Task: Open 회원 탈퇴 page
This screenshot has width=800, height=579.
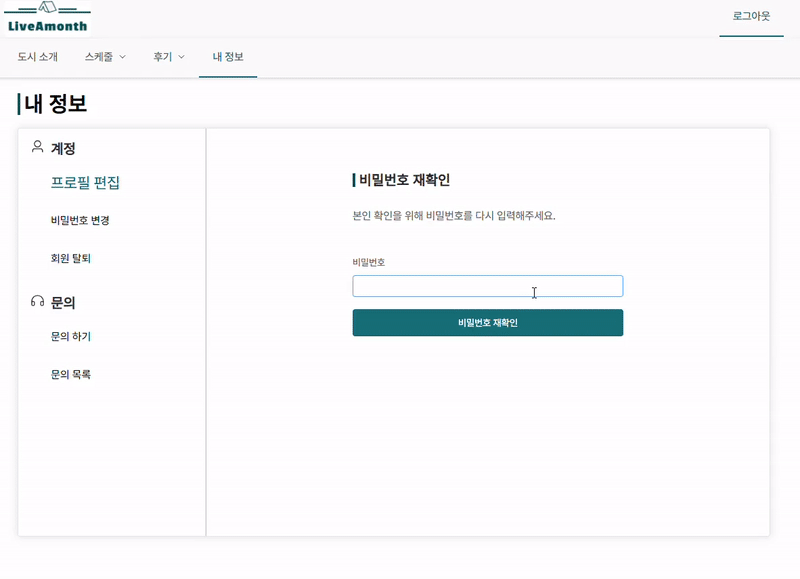Action: coord(70,258)
